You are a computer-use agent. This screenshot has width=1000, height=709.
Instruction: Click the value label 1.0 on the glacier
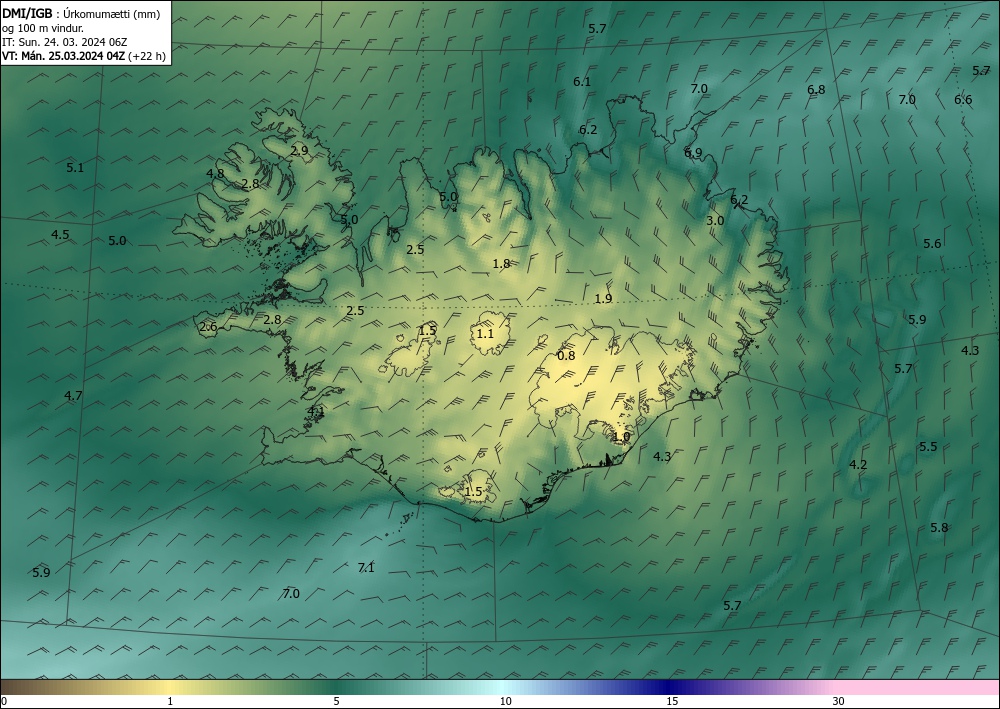coord(621,437)
